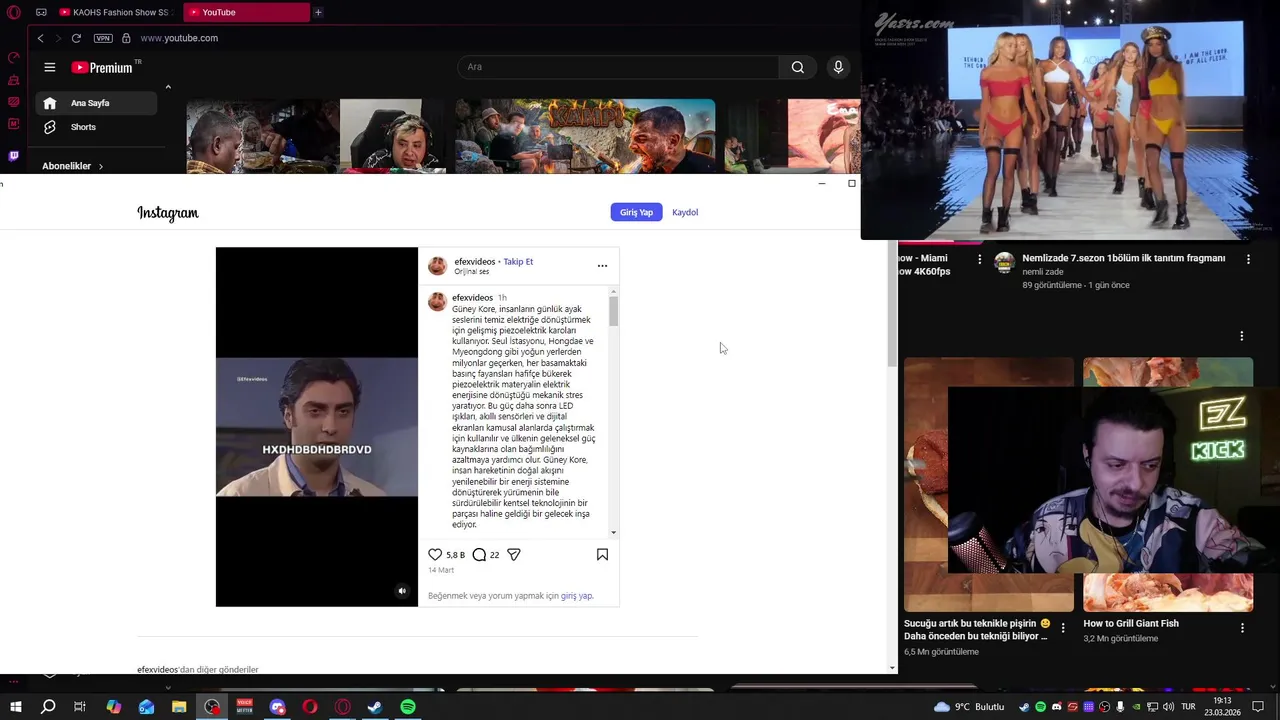Image resolution: width=1280 pixels, height=720 pixels.
Task: Click the Giriş Yap button
Action: click(636, 212)
